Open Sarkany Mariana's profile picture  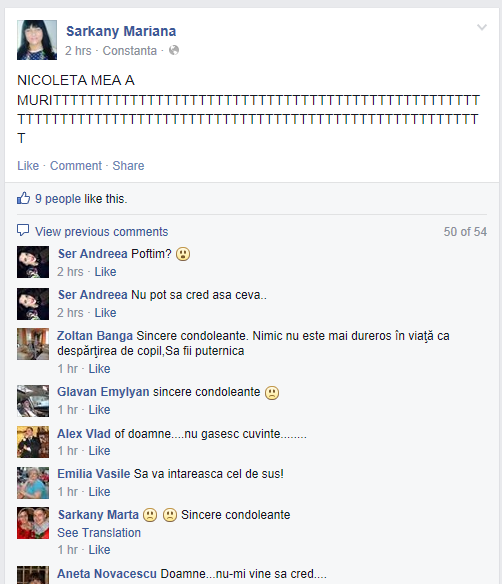[x=37, y=40]
